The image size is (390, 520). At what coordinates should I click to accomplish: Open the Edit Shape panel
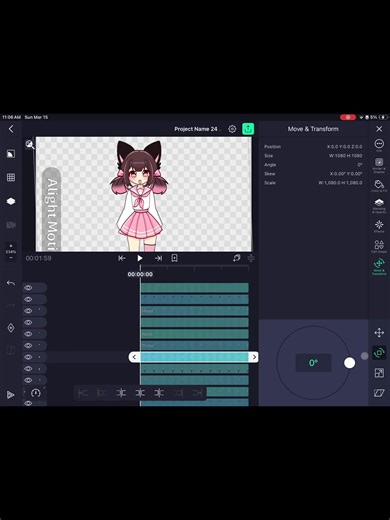[x=379, y=246]
